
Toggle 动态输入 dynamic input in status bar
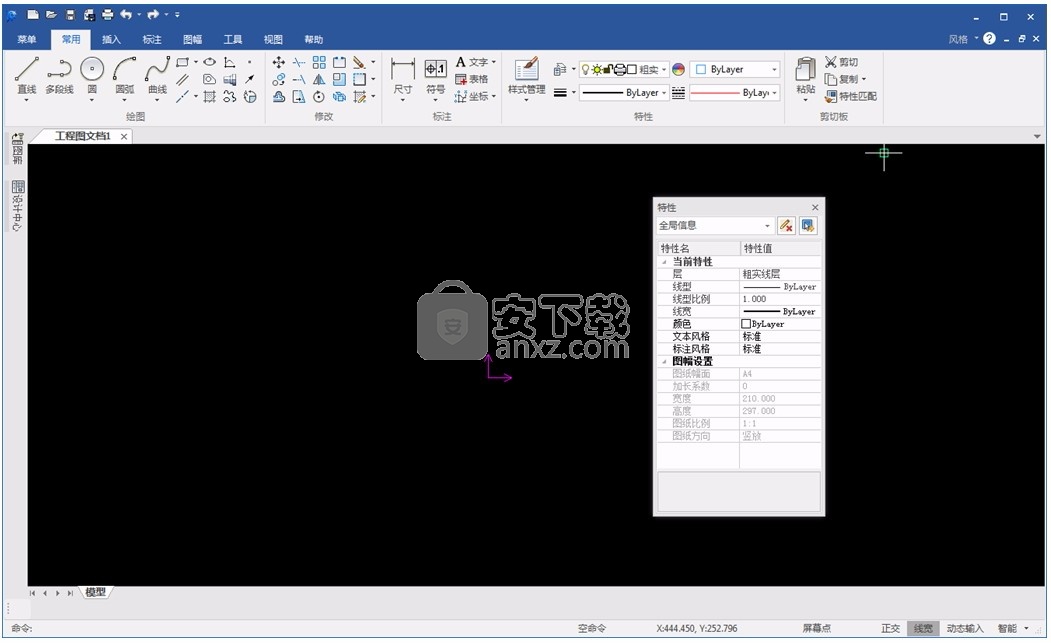click(x=965, y=629)
